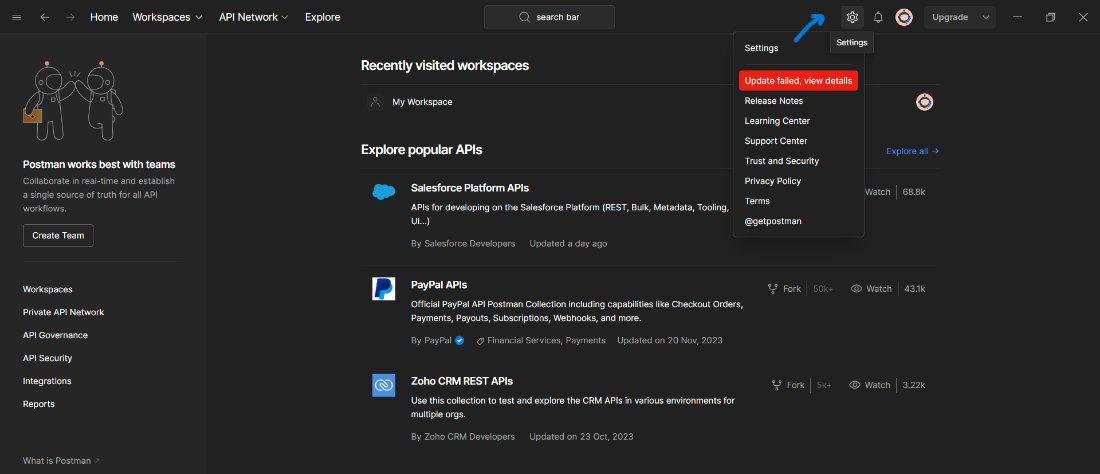Click the PayPal verified badge
The image size is (1100, 474).
460,340
